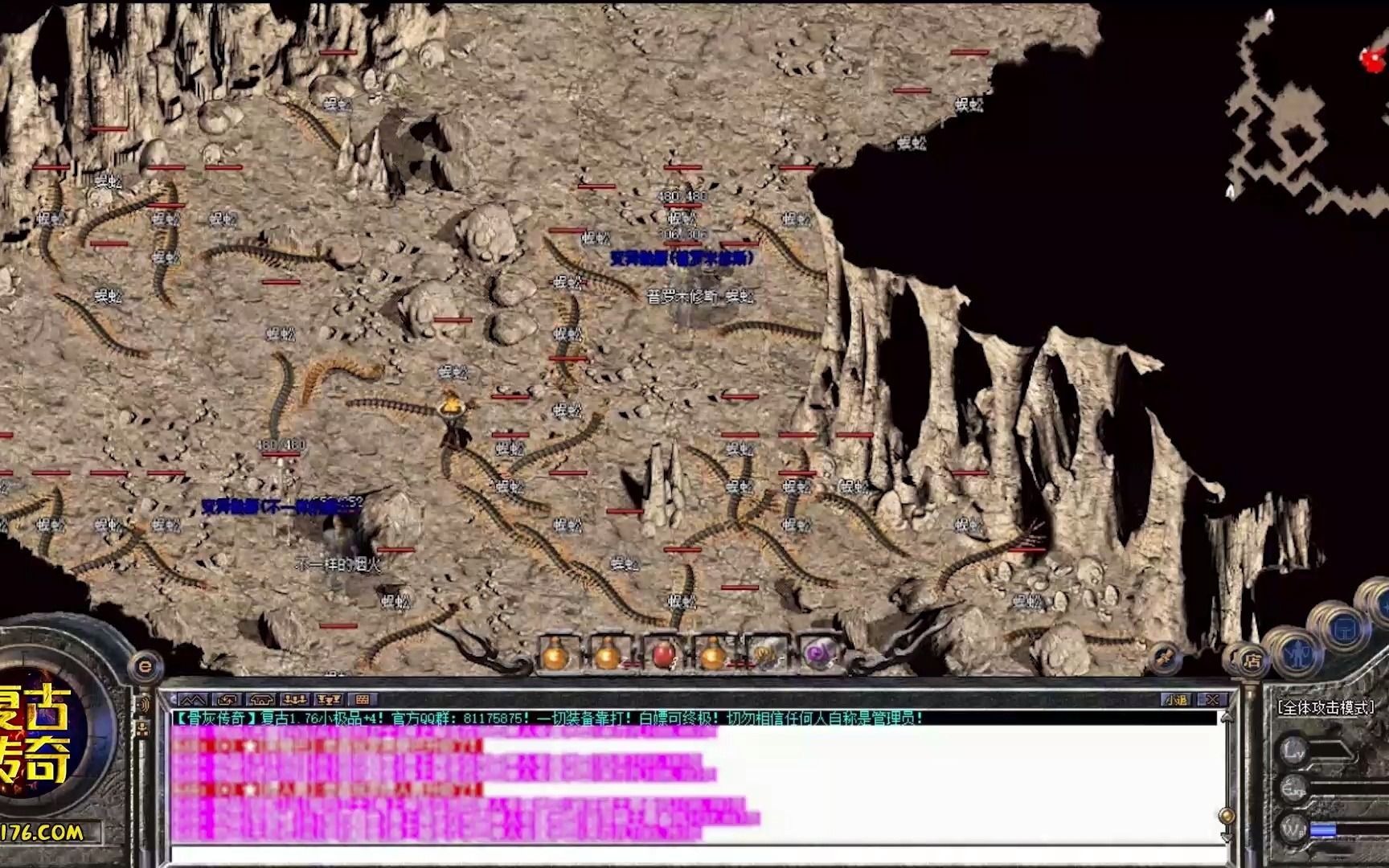Click the three-figures group chat icon
1389x868 pixels.
(x=296, y=699)
